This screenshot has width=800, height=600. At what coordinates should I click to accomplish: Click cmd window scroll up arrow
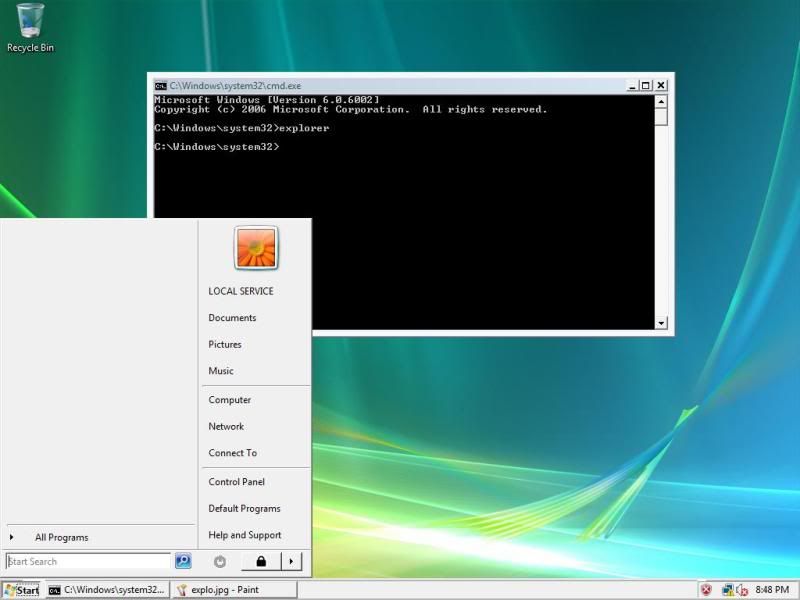tap(661, 102)
